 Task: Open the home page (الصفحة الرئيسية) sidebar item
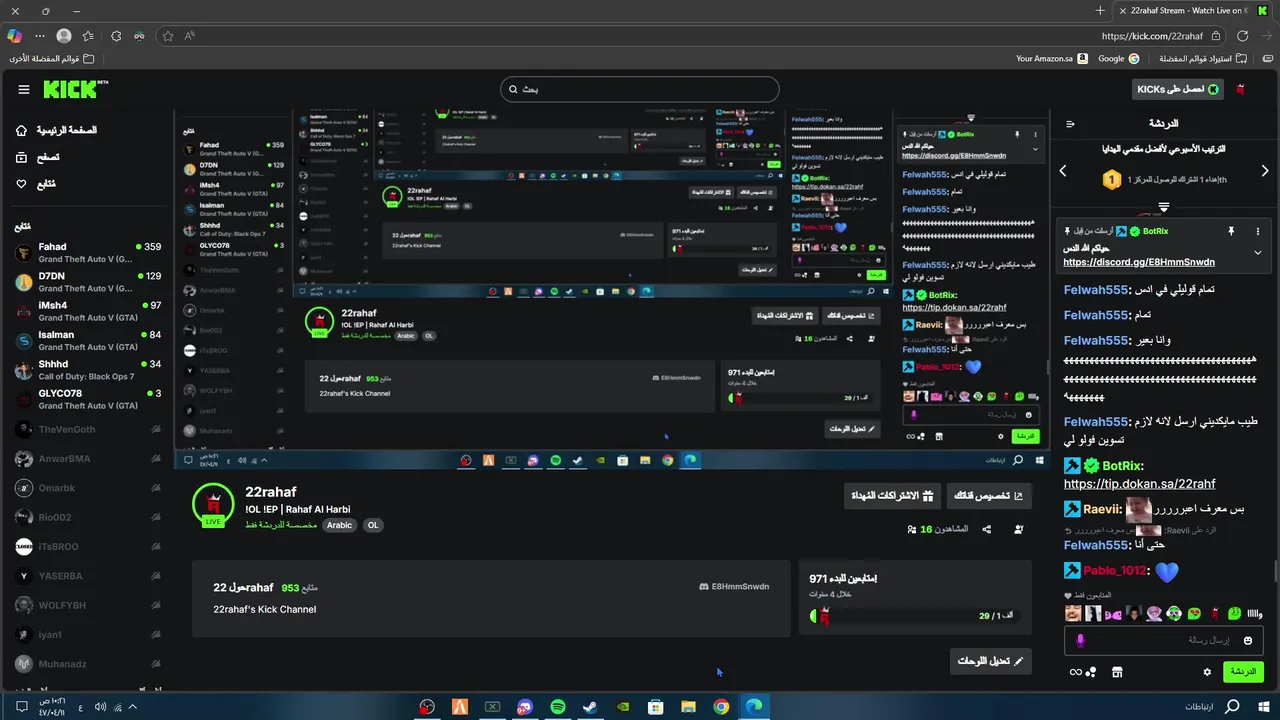point(56,130)
